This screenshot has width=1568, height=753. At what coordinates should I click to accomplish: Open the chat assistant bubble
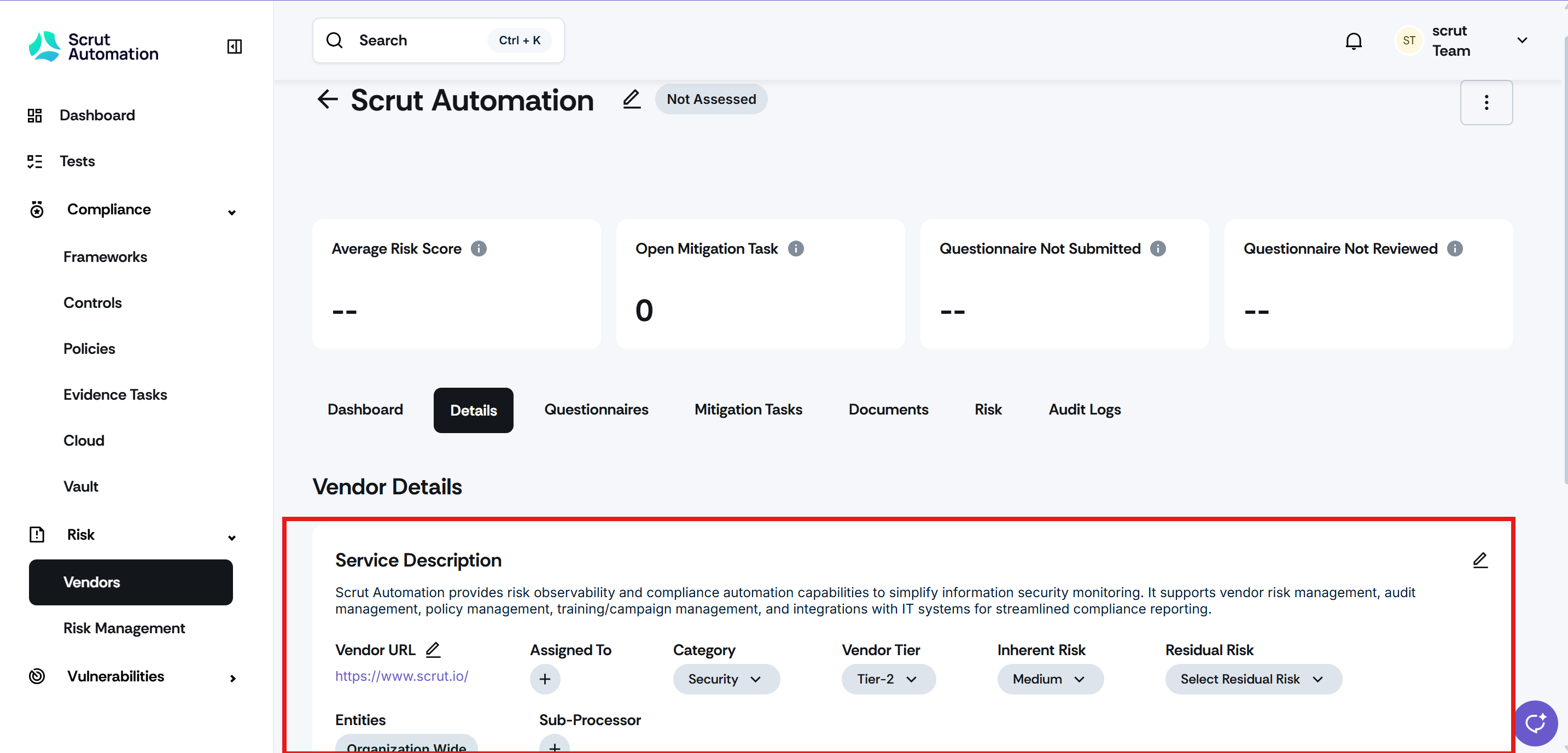click(x=1536, y=722)
